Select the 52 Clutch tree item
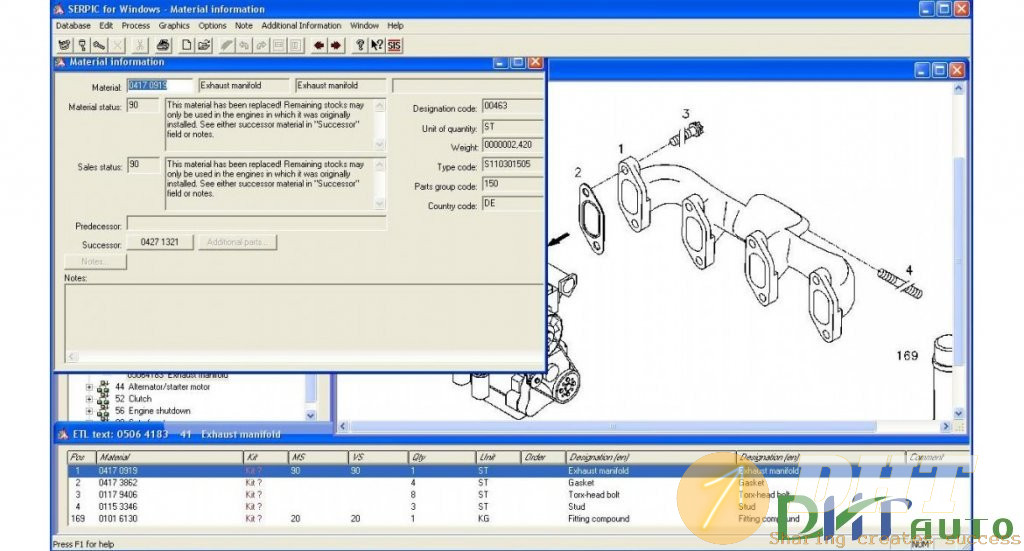The image size is (1024, 551). click(x=133, y=399)
